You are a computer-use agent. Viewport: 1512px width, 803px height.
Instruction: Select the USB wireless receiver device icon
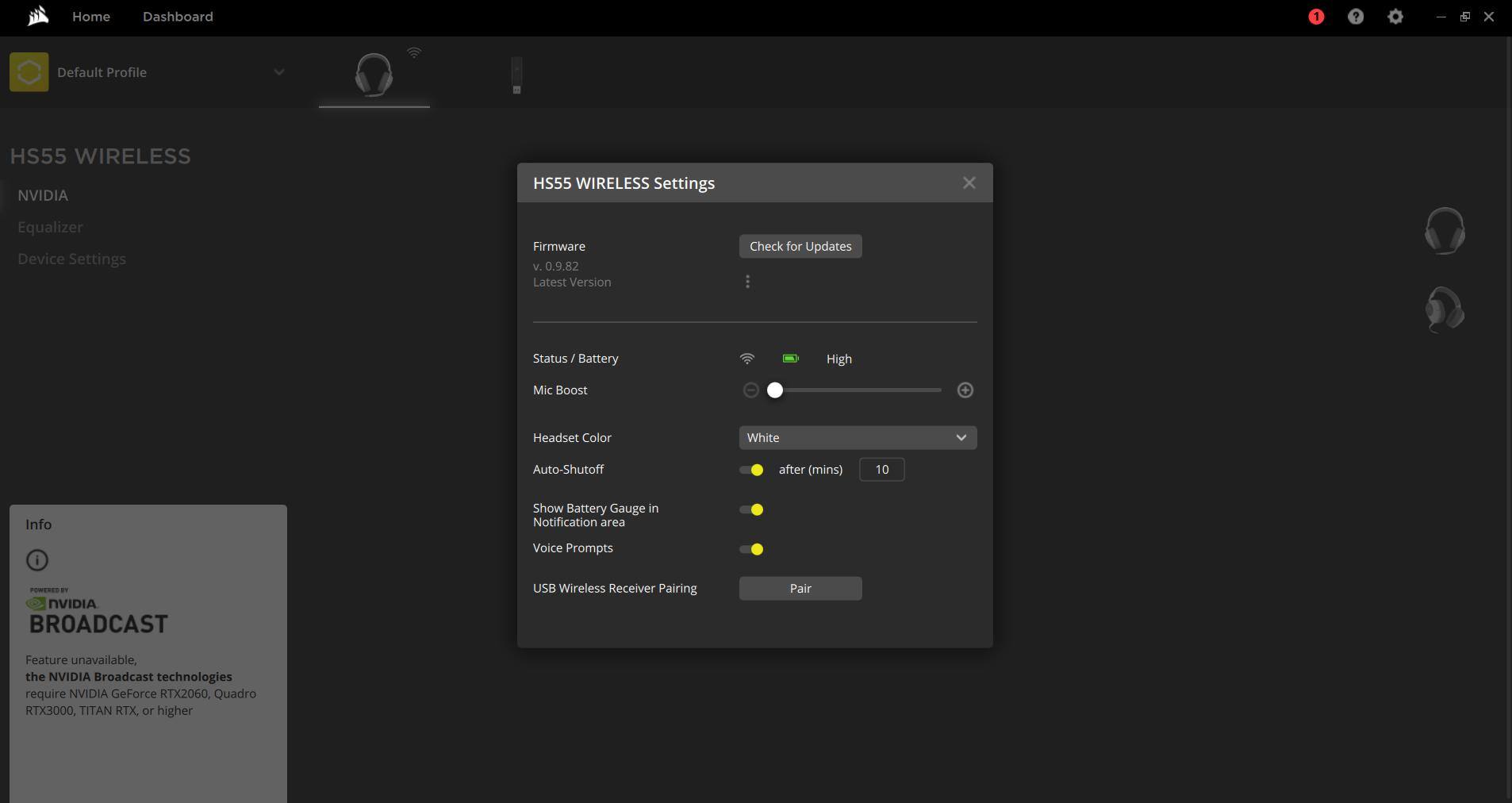coord(516,75)
